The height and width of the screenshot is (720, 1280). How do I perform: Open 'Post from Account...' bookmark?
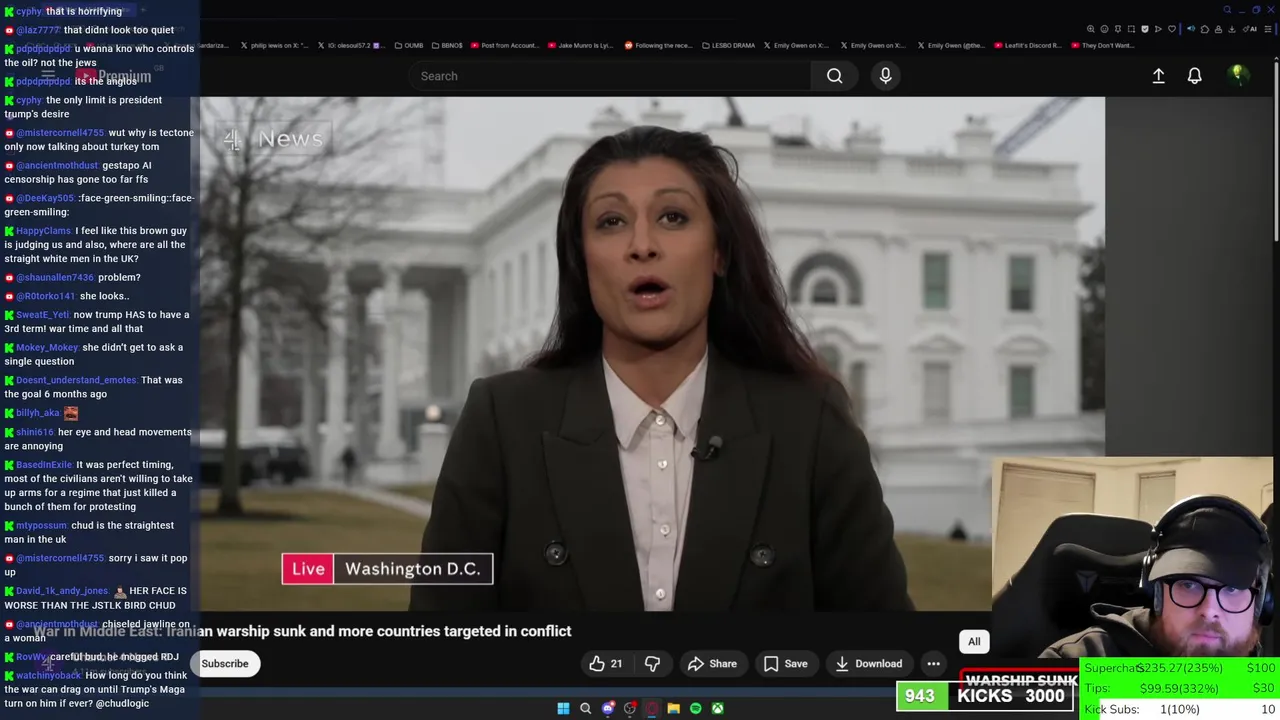coord(505,45)
